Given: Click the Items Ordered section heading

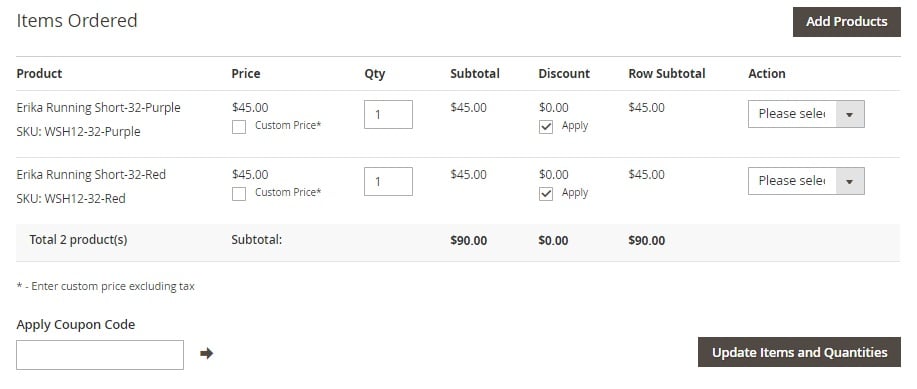Looking at the screenshot, I should [77, 20].
